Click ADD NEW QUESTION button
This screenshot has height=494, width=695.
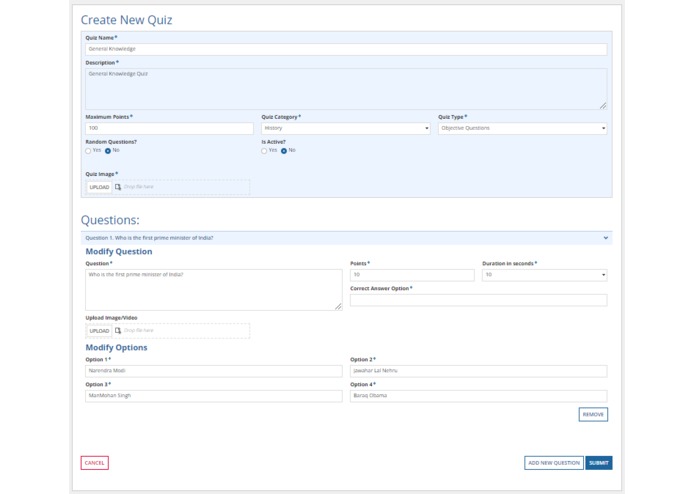click(554, 463)
